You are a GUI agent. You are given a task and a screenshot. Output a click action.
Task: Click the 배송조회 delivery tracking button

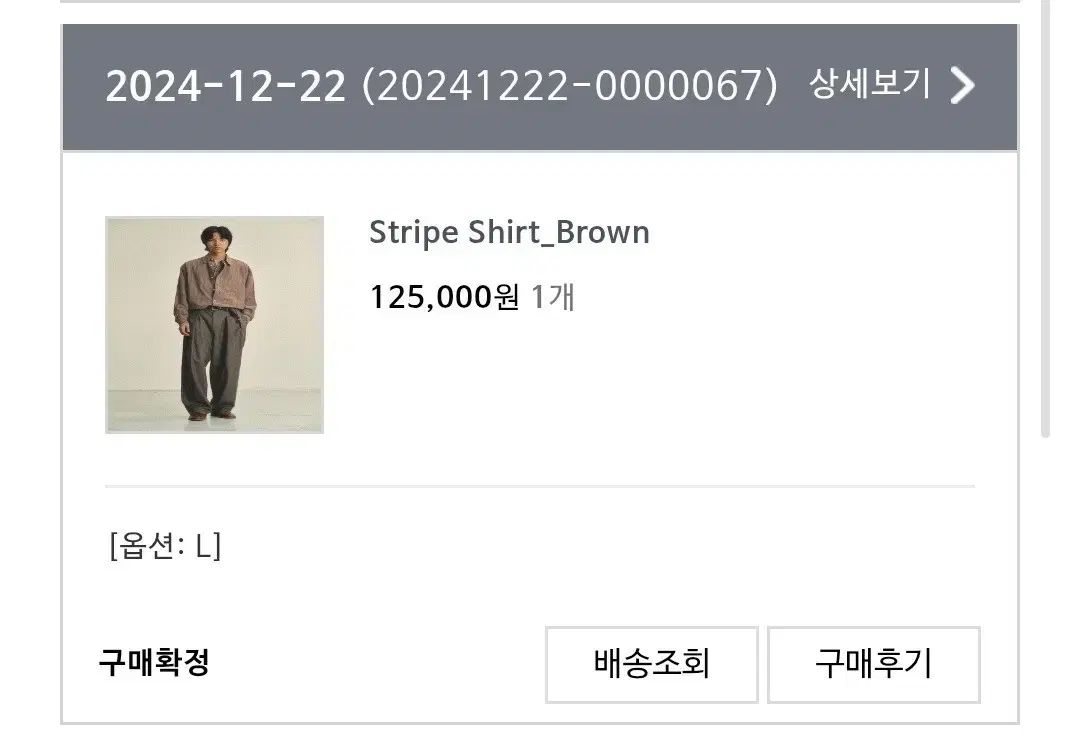[x=652, y=665]
